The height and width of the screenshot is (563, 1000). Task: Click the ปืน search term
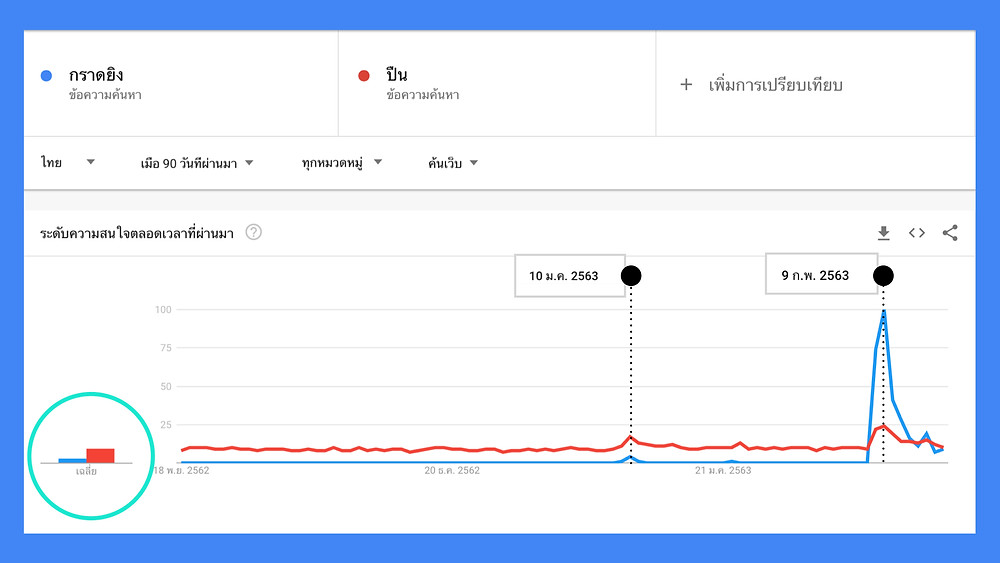396,75
